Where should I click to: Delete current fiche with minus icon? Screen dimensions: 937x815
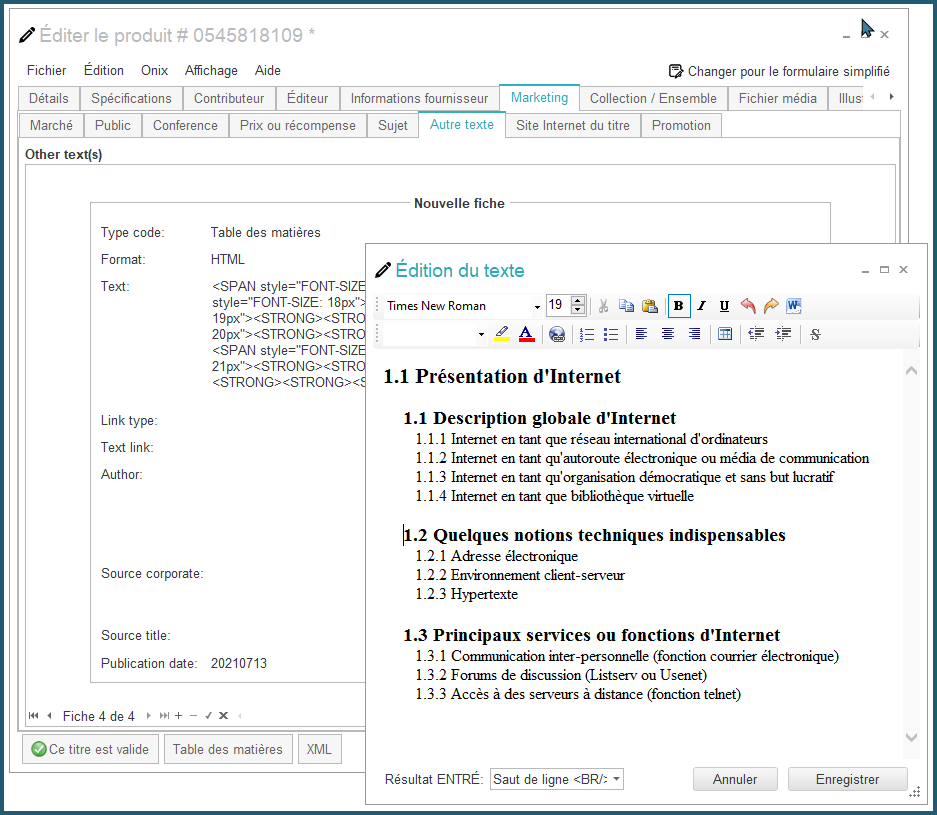pyautogui.click(x=193, y=715)
